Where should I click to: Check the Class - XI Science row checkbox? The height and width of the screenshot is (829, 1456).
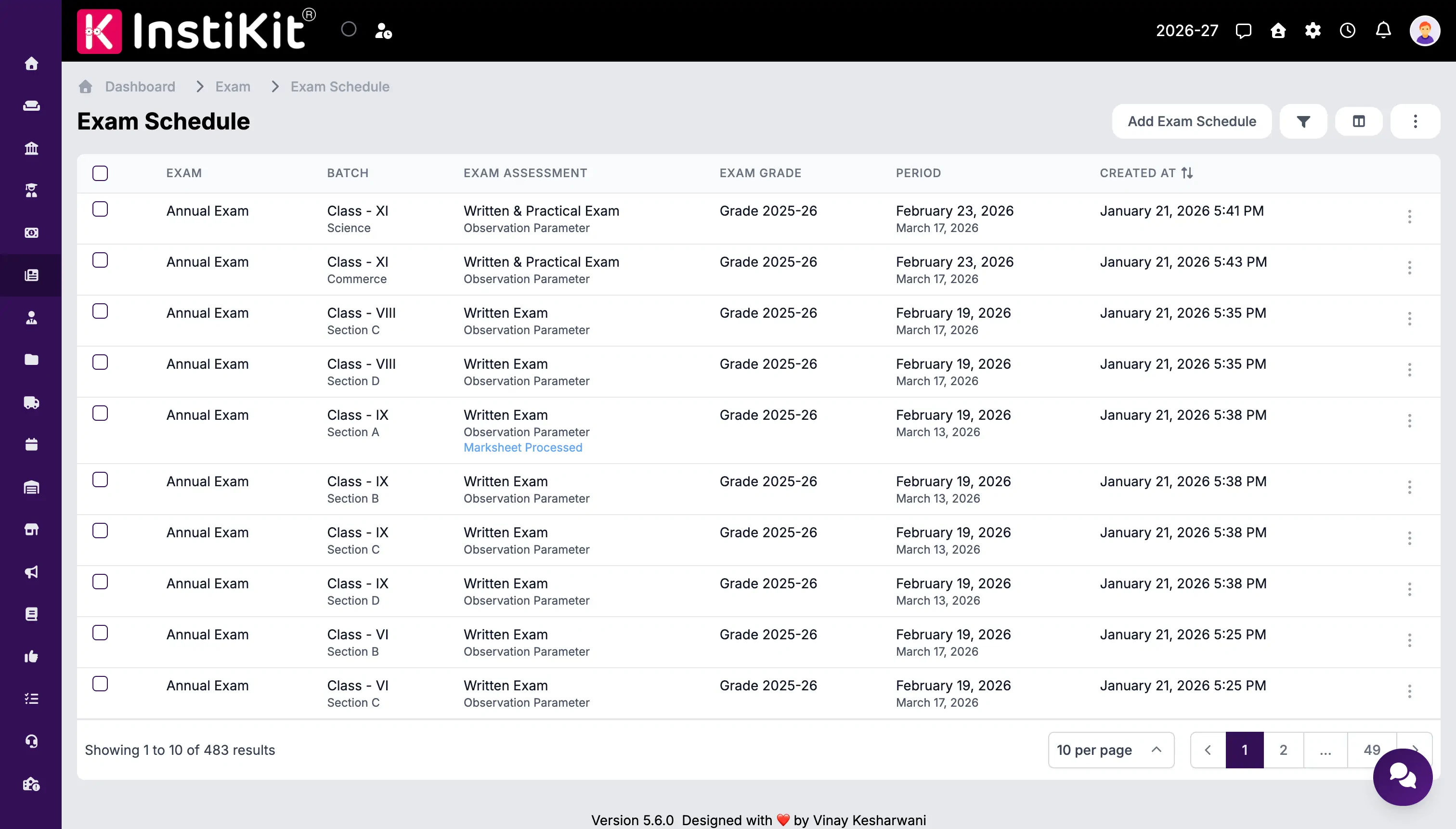coord(100,209)
